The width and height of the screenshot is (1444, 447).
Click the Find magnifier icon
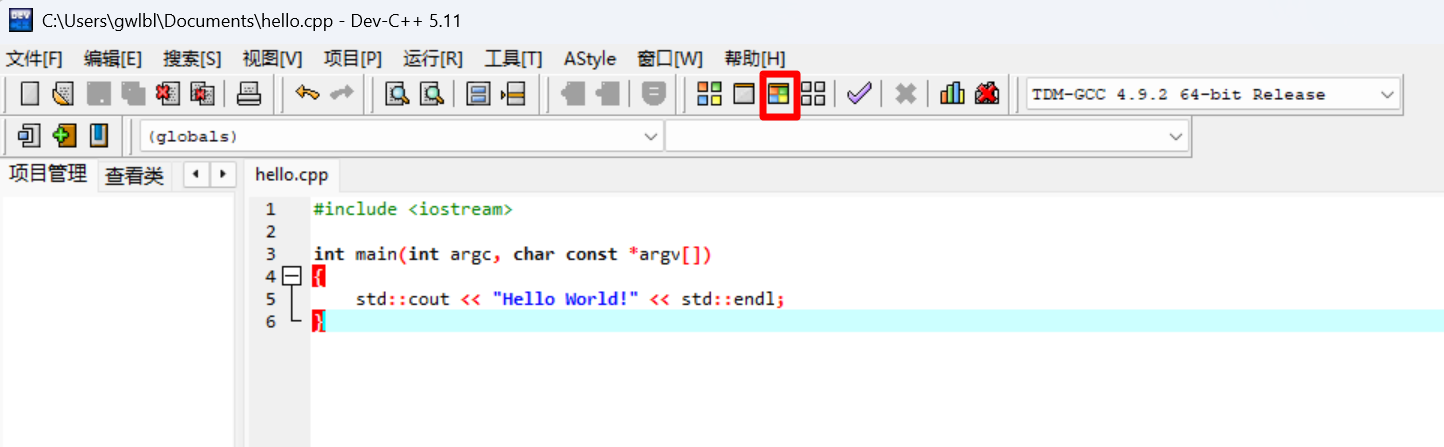tap(398, 94)
